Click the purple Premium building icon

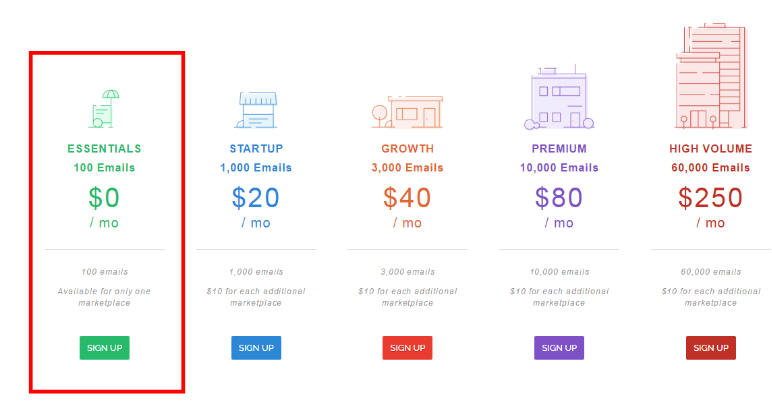coord(559,97)
